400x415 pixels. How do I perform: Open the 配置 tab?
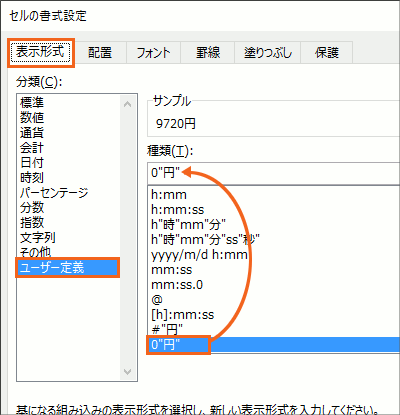coord(100,53)
